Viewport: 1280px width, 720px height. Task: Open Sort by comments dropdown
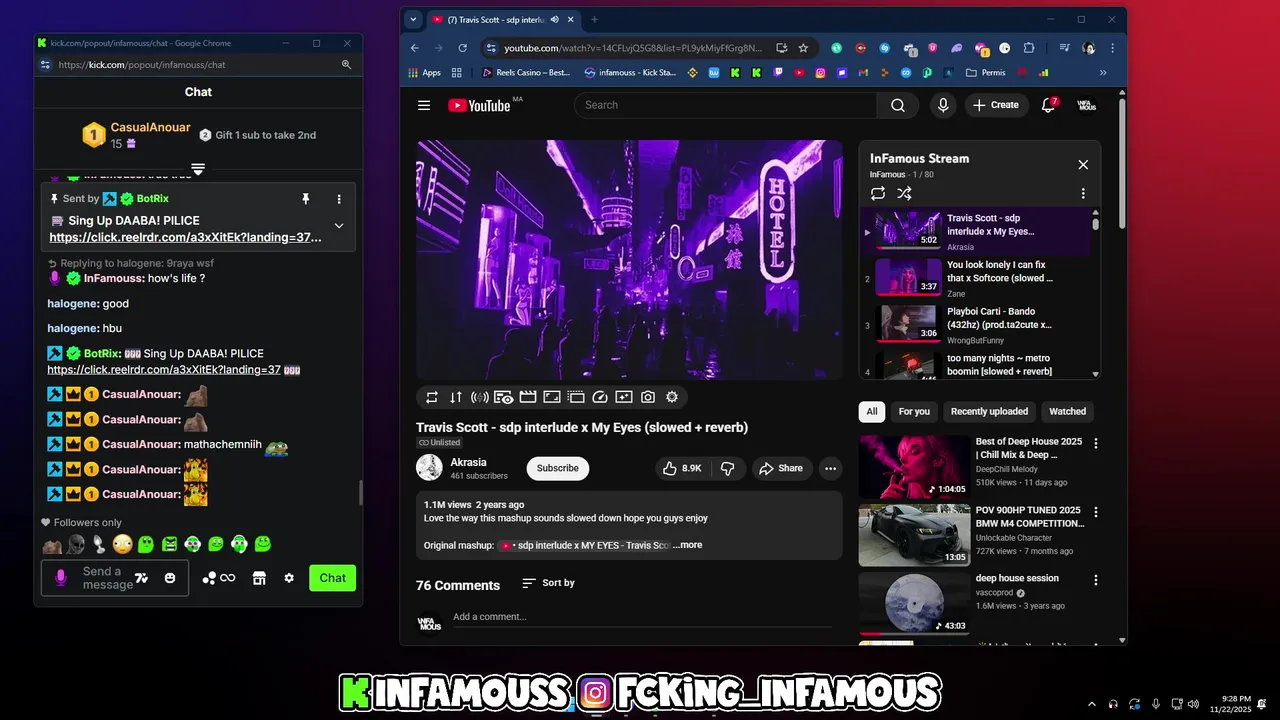[548, 583]
